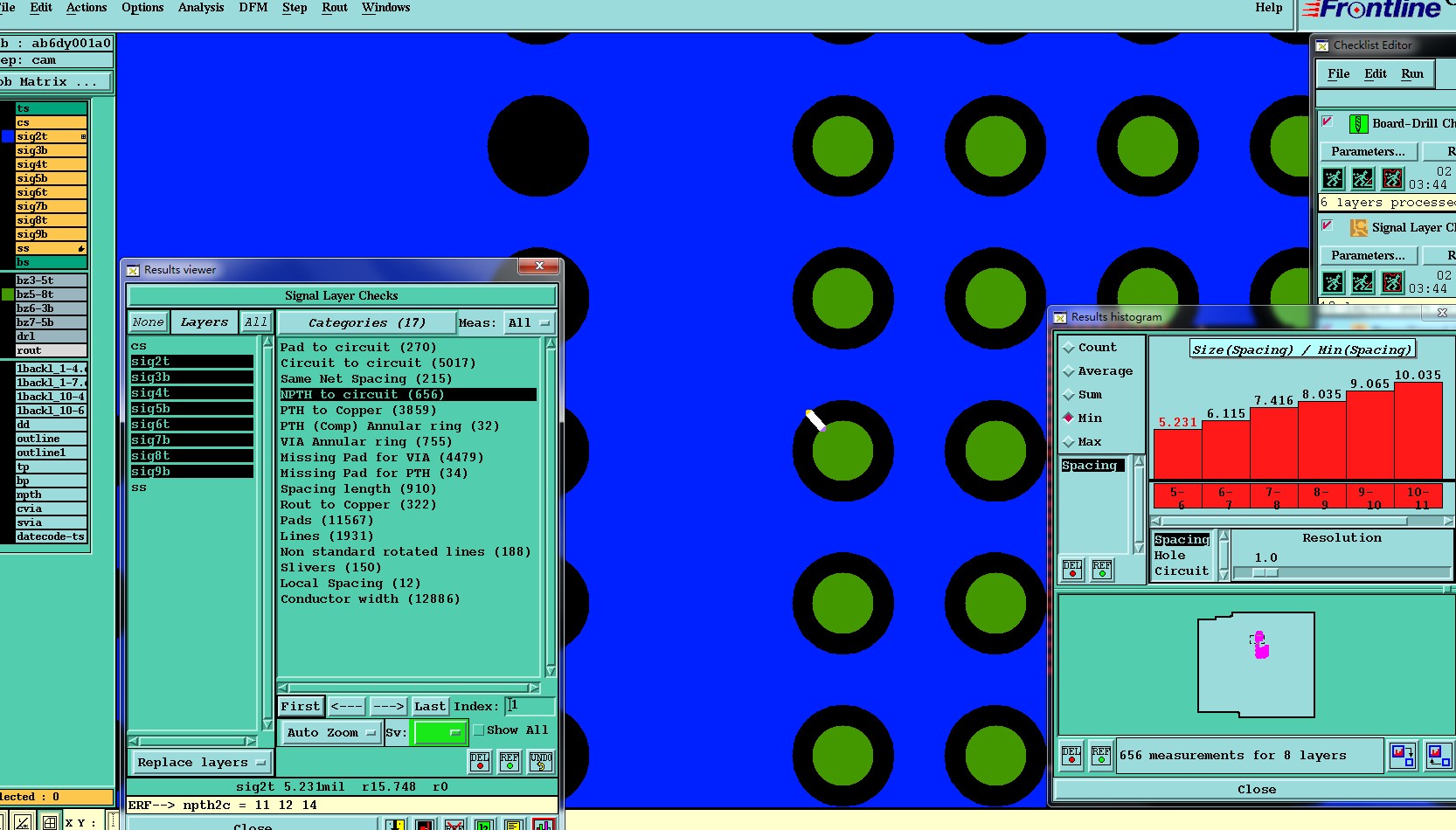Image resolution: width=1456 pixels, height=830 pixels.
Task: Open Meas All dropdown
Action: 529,323
